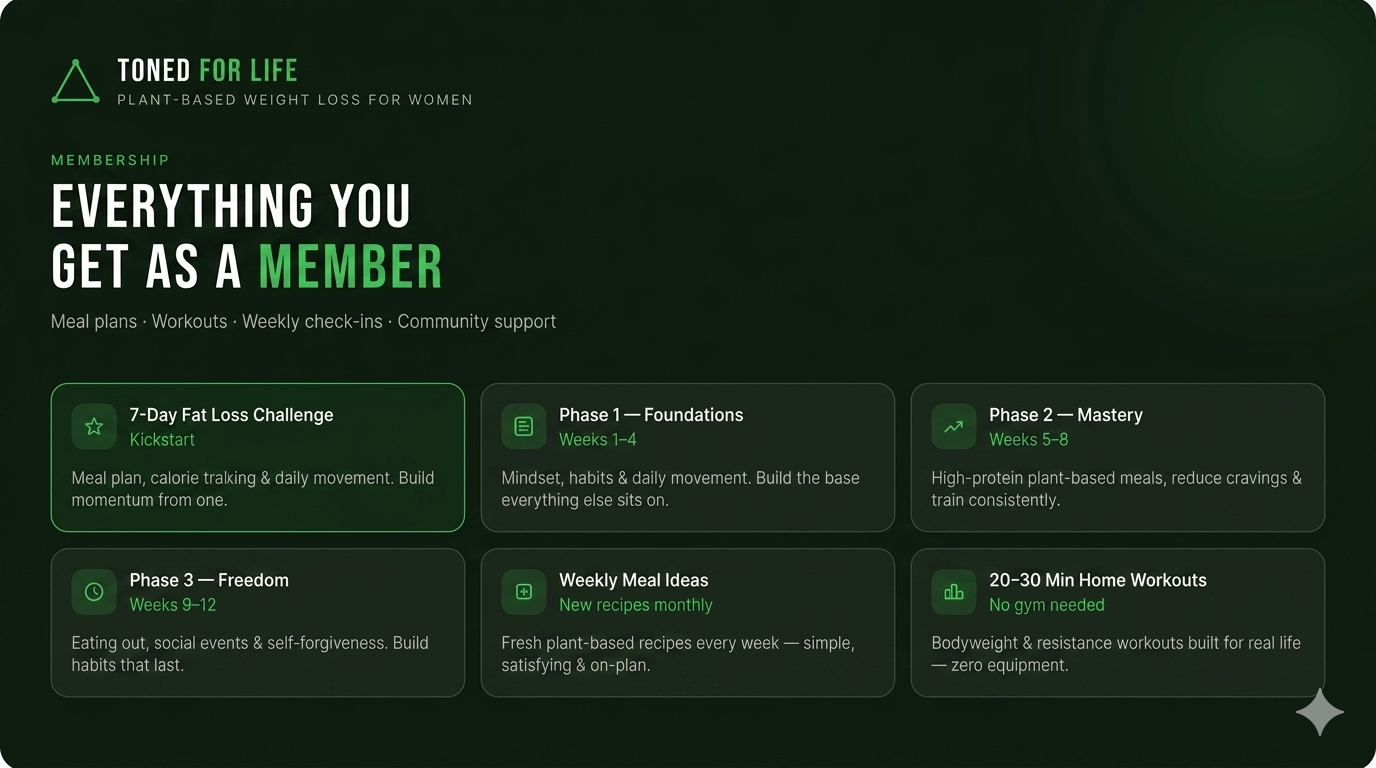This screenshot has width=1376, height=768.
Task: Click the triangle logo icon
Action: (75, 81)
